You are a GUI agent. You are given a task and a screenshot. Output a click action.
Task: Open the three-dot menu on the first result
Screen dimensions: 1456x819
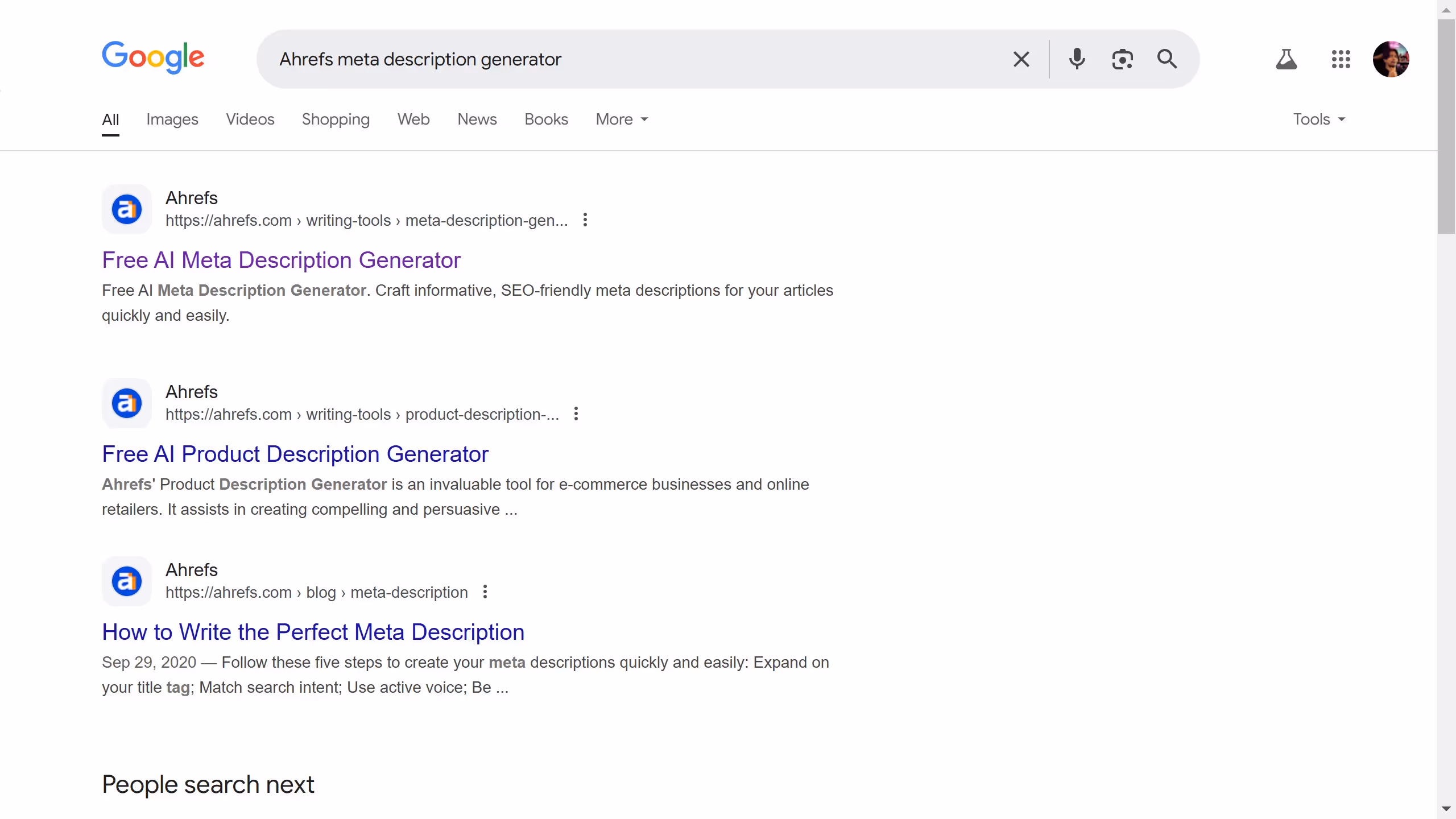click(585, 220)
